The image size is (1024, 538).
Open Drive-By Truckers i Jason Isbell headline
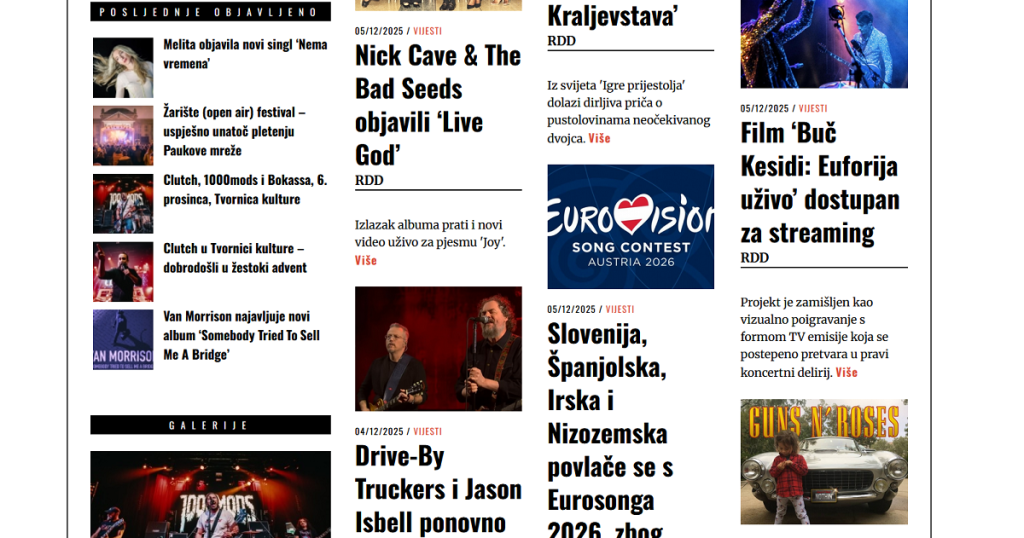click(x=438, y=490)
